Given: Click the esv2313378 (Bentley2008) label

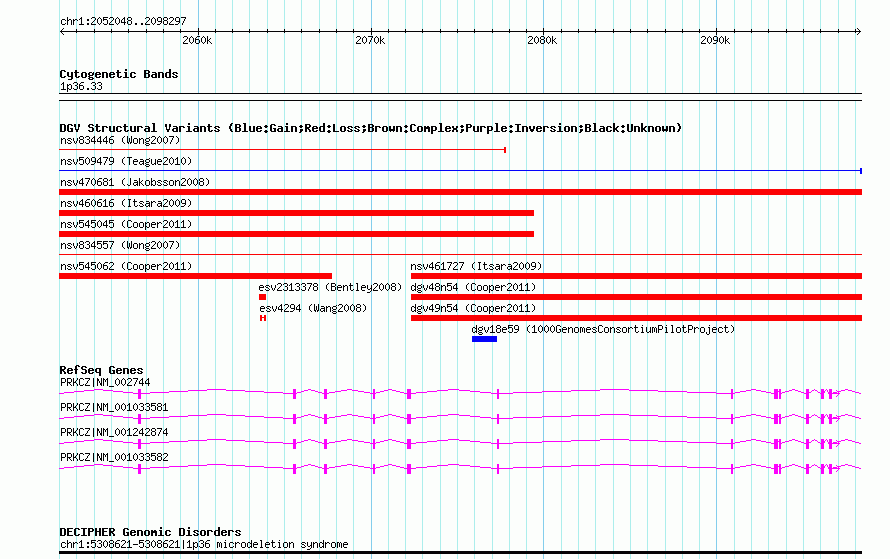Looking at the screenshot, I should (x=330, y=287).
